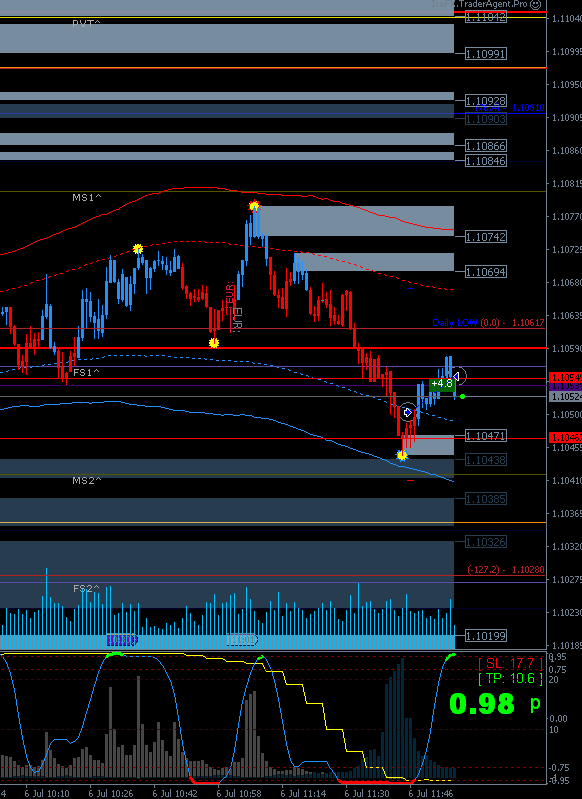582x799 pixels.
Task: Click the red 1.1054 price axis marker
Action: pos(566,378)
